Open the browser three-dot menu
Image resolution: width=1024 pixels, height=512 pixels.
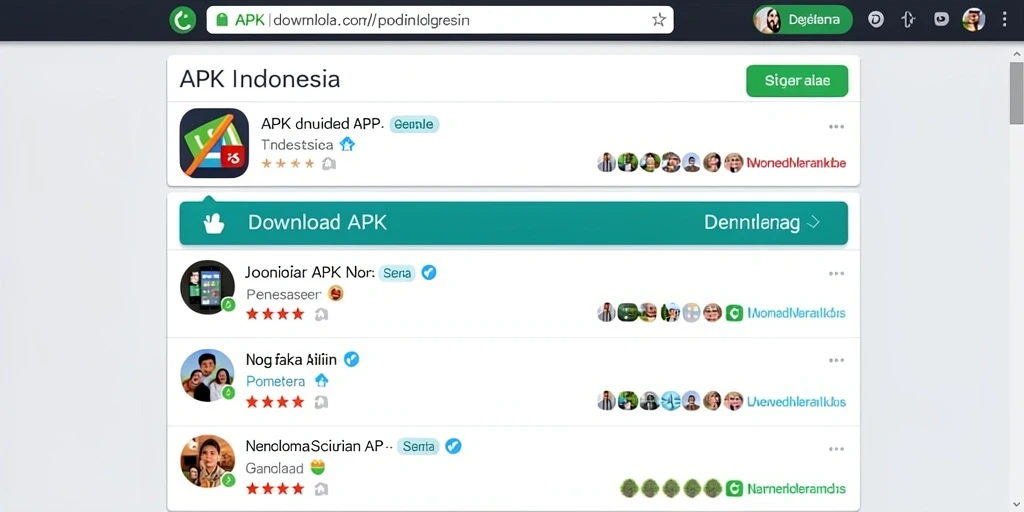[x=1004, y=20]
